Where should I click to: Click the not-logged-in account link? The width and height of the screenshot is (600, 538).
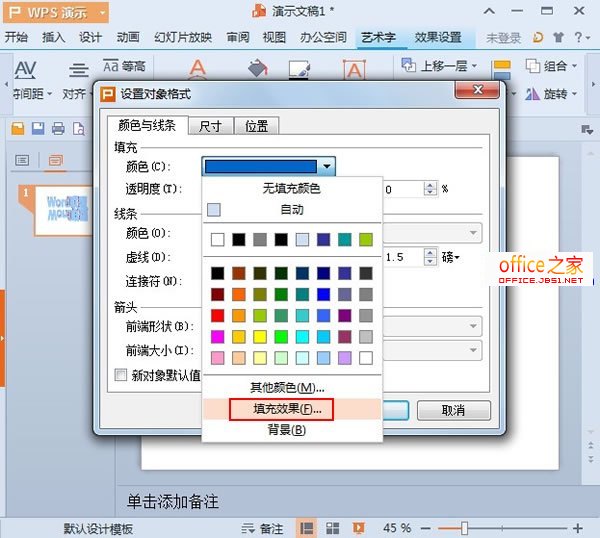504,37
